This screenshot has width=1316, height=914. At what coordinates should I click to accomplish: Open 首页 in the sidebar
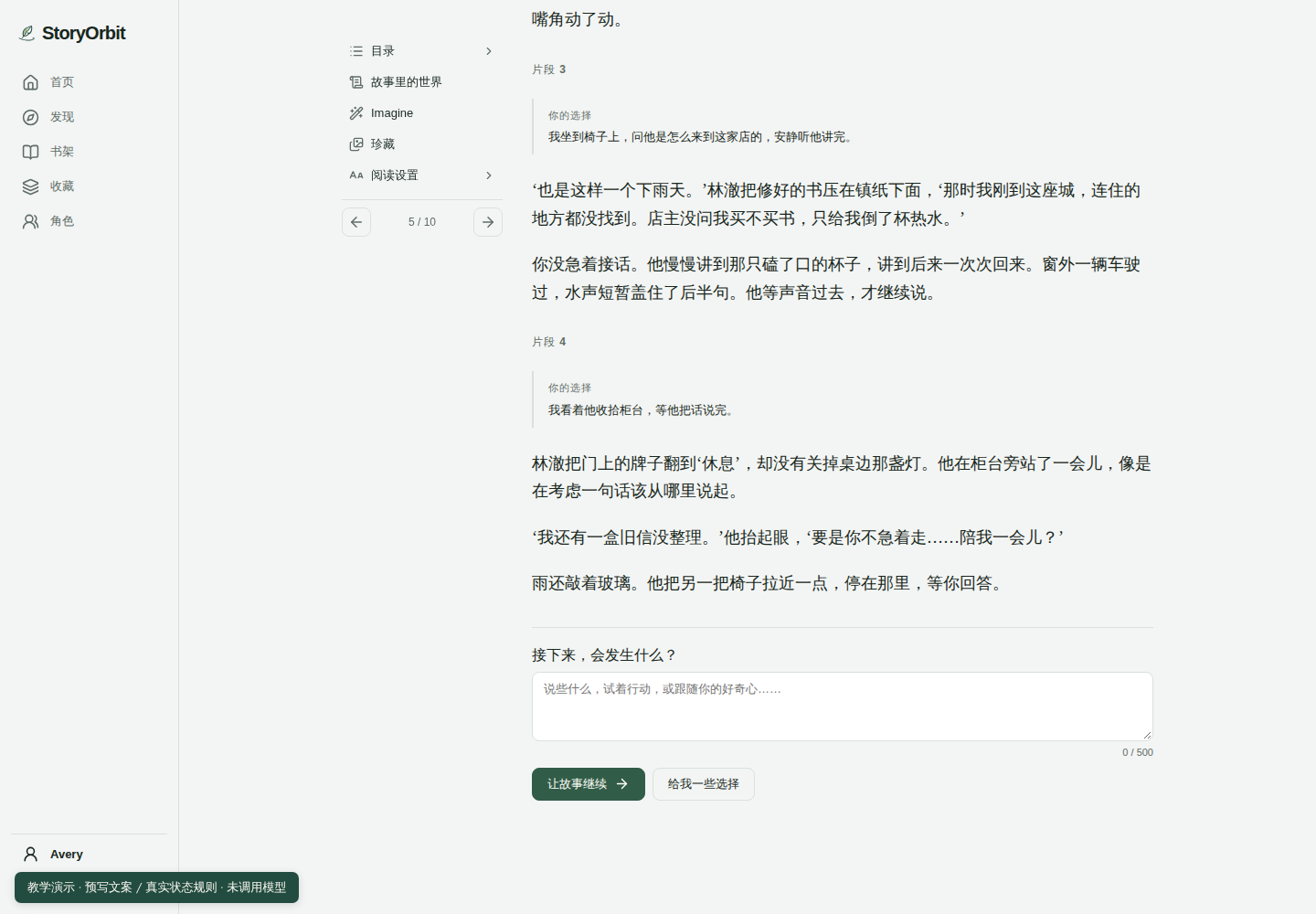coord(89,82)
